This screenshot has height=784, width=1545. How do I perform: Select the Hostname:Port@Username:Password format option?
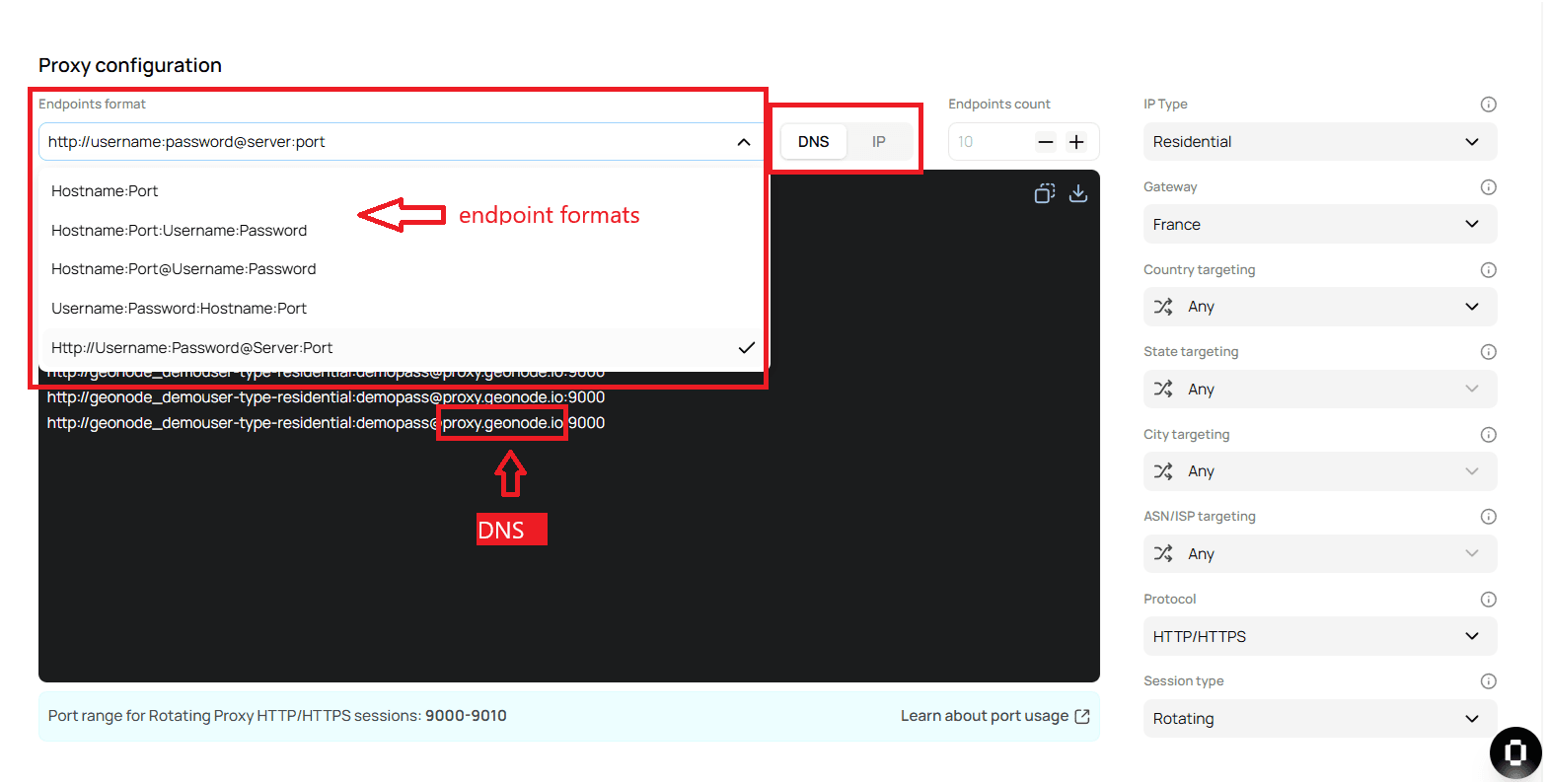tap(184, 268)
